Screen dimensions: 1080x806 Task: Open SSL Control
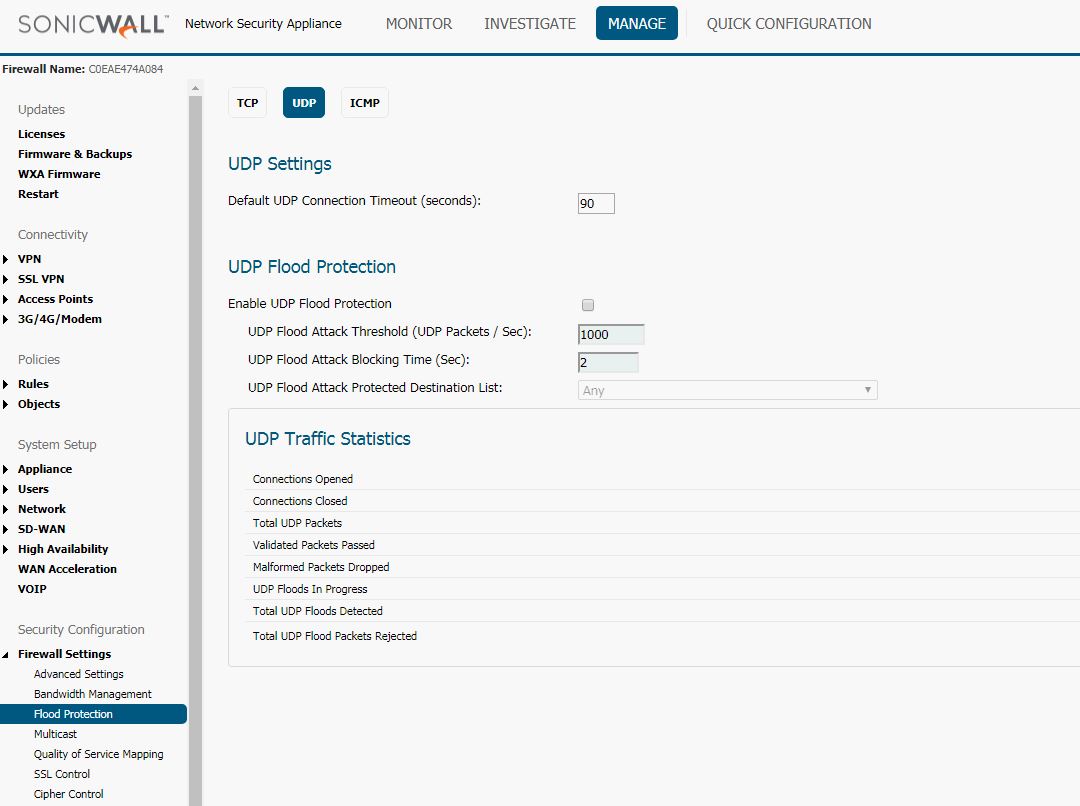(x=62, y=774)
